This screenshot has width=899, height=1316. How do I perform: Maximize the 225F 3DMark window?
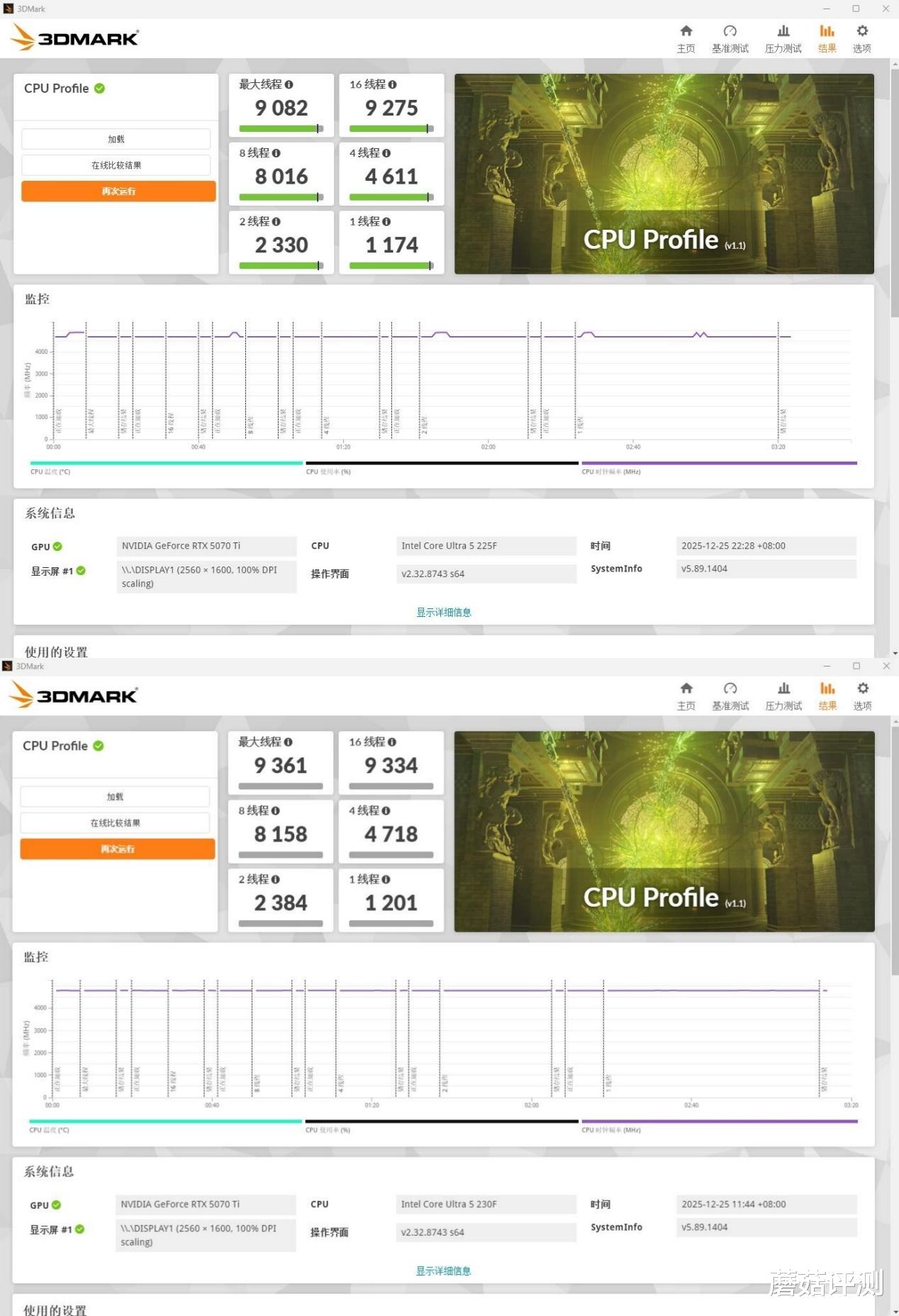click(x=856, y=9)
